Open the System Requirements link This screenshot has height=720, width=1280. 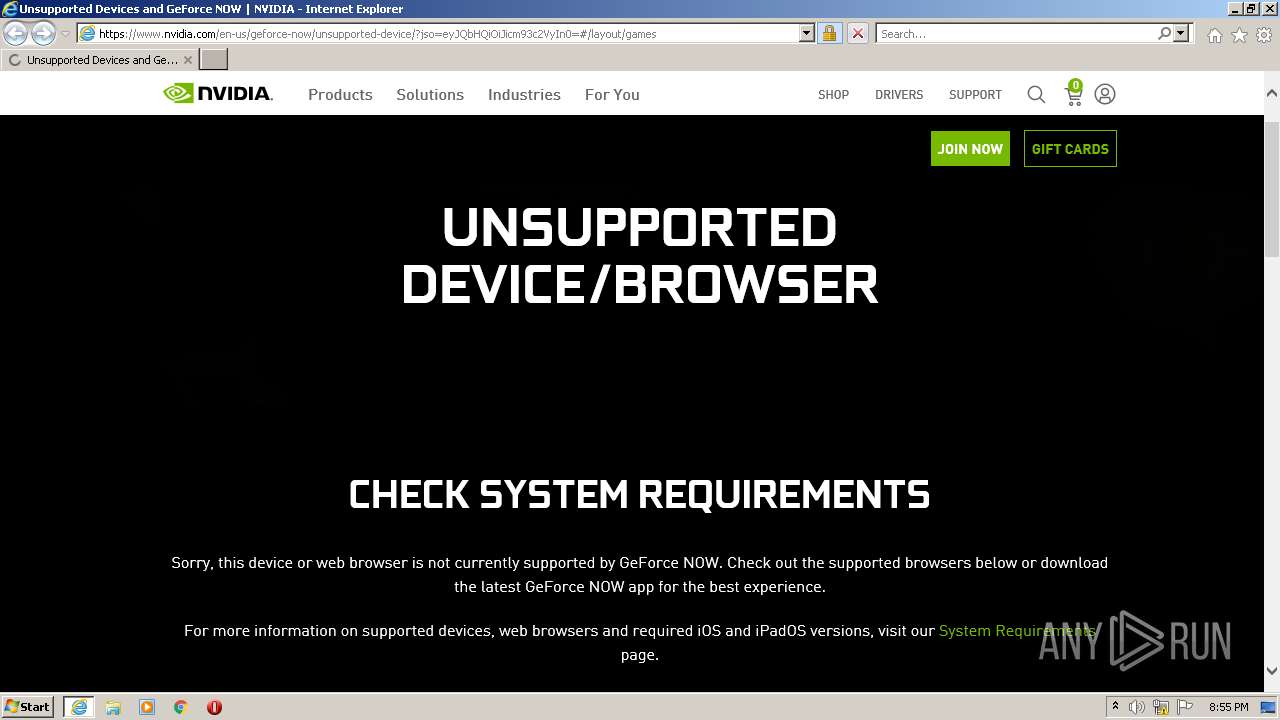tap(1017, 631)
